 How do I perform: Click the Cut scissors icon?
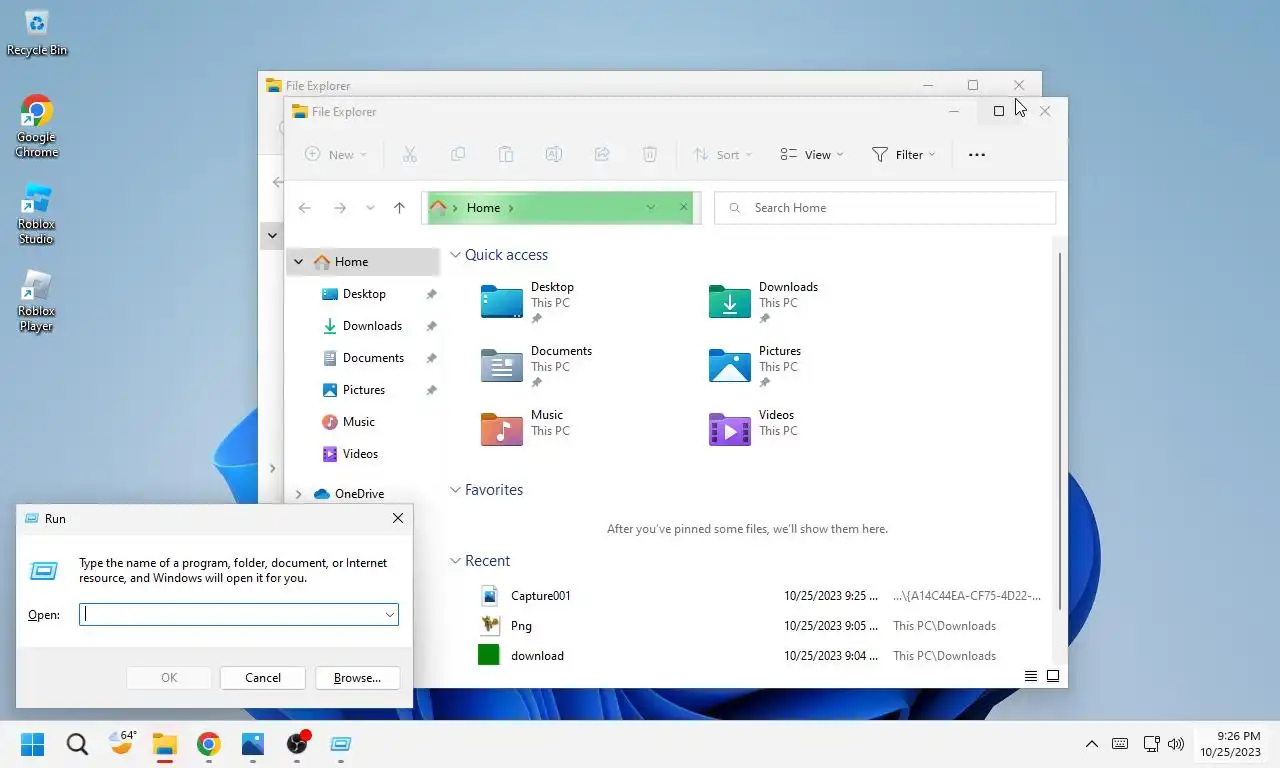point(410,154)
